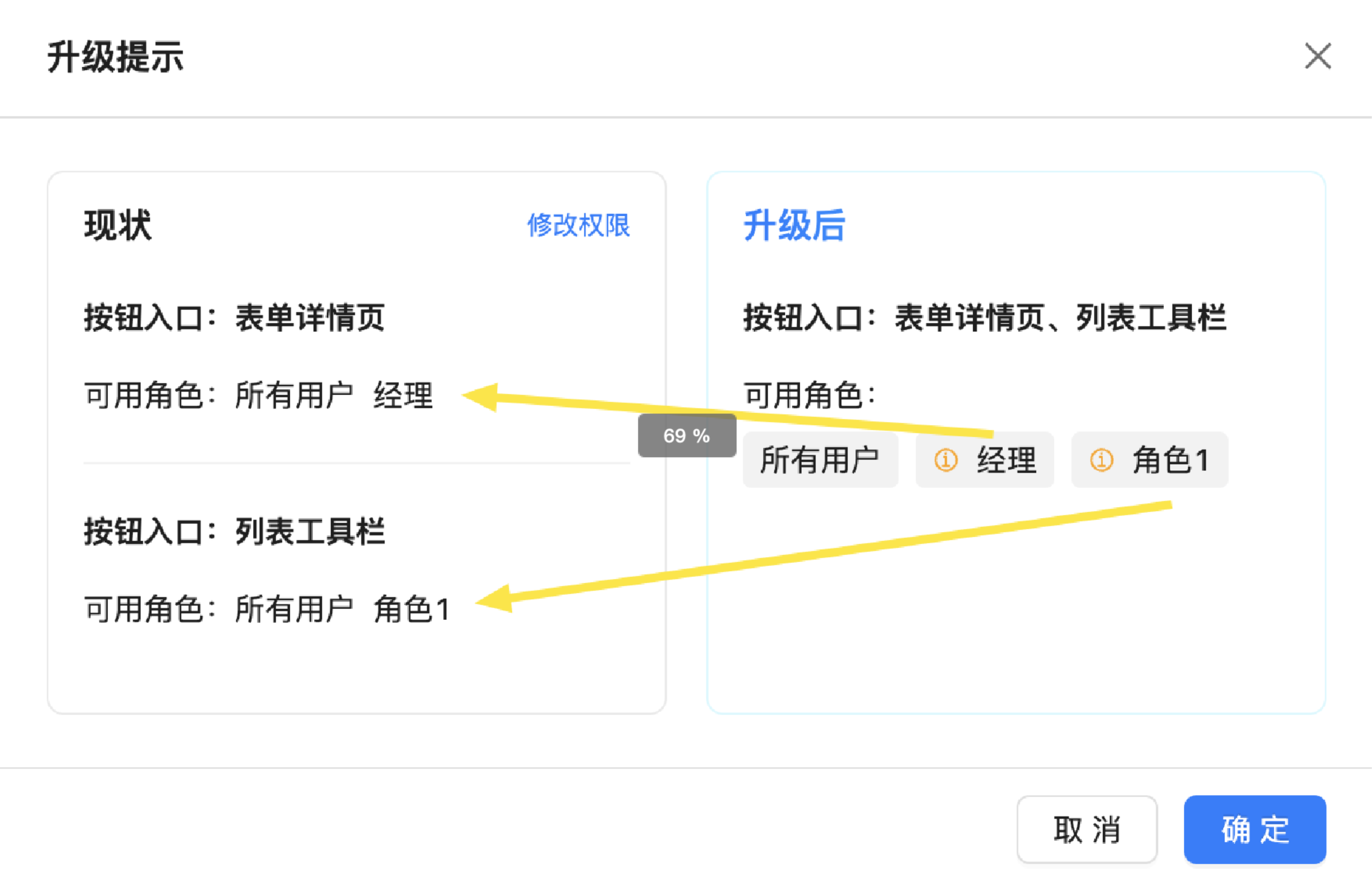
Task: Click the 角色1 role text in 现状 panel
Action: click(x=412, y=609)
